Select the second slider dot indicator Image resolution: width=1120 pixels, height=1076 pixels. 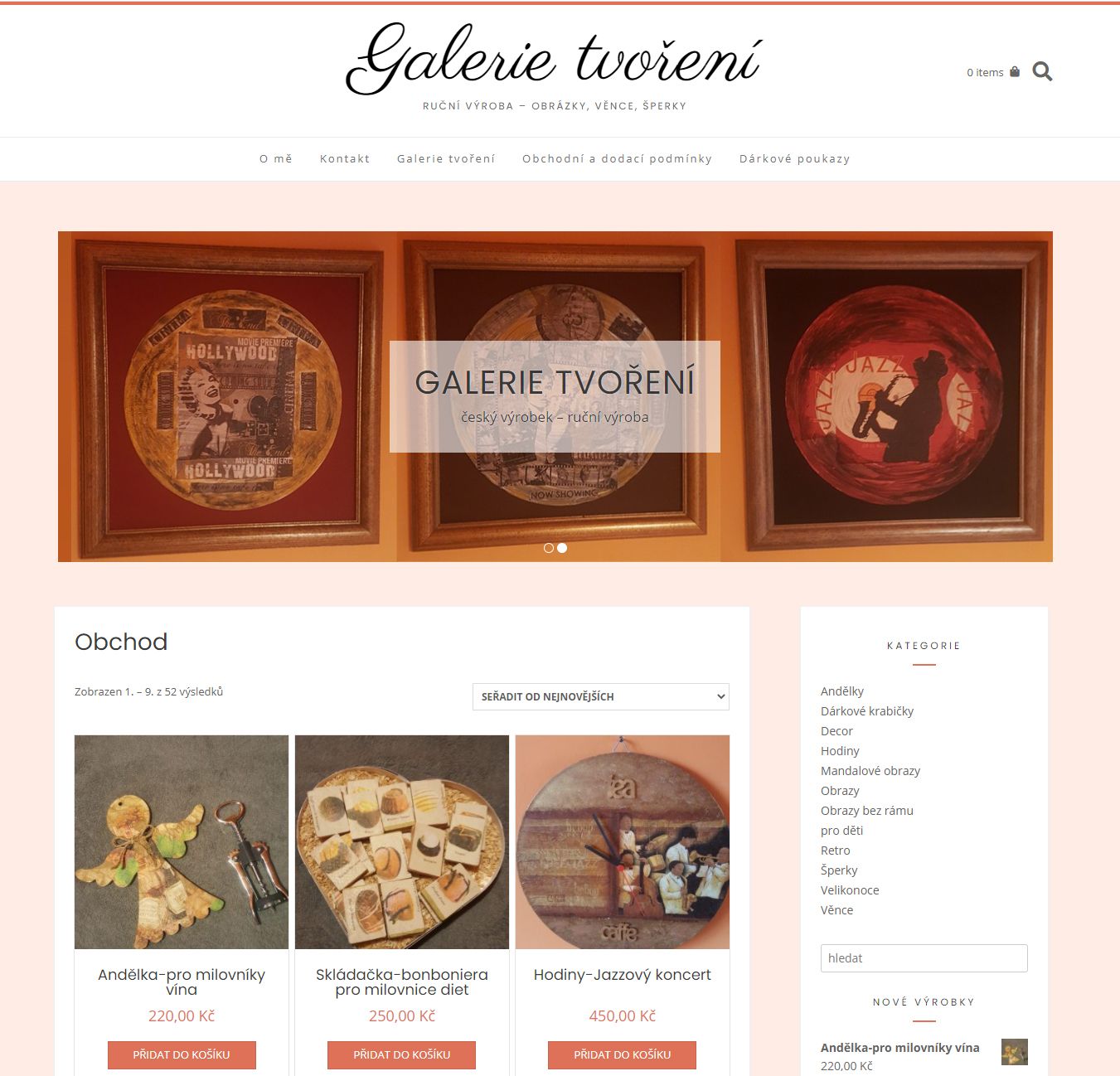point(562,548)
